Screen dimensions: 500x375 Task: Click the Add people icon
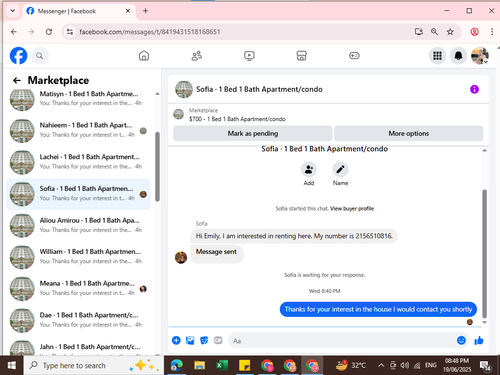[x=309, y=169]
